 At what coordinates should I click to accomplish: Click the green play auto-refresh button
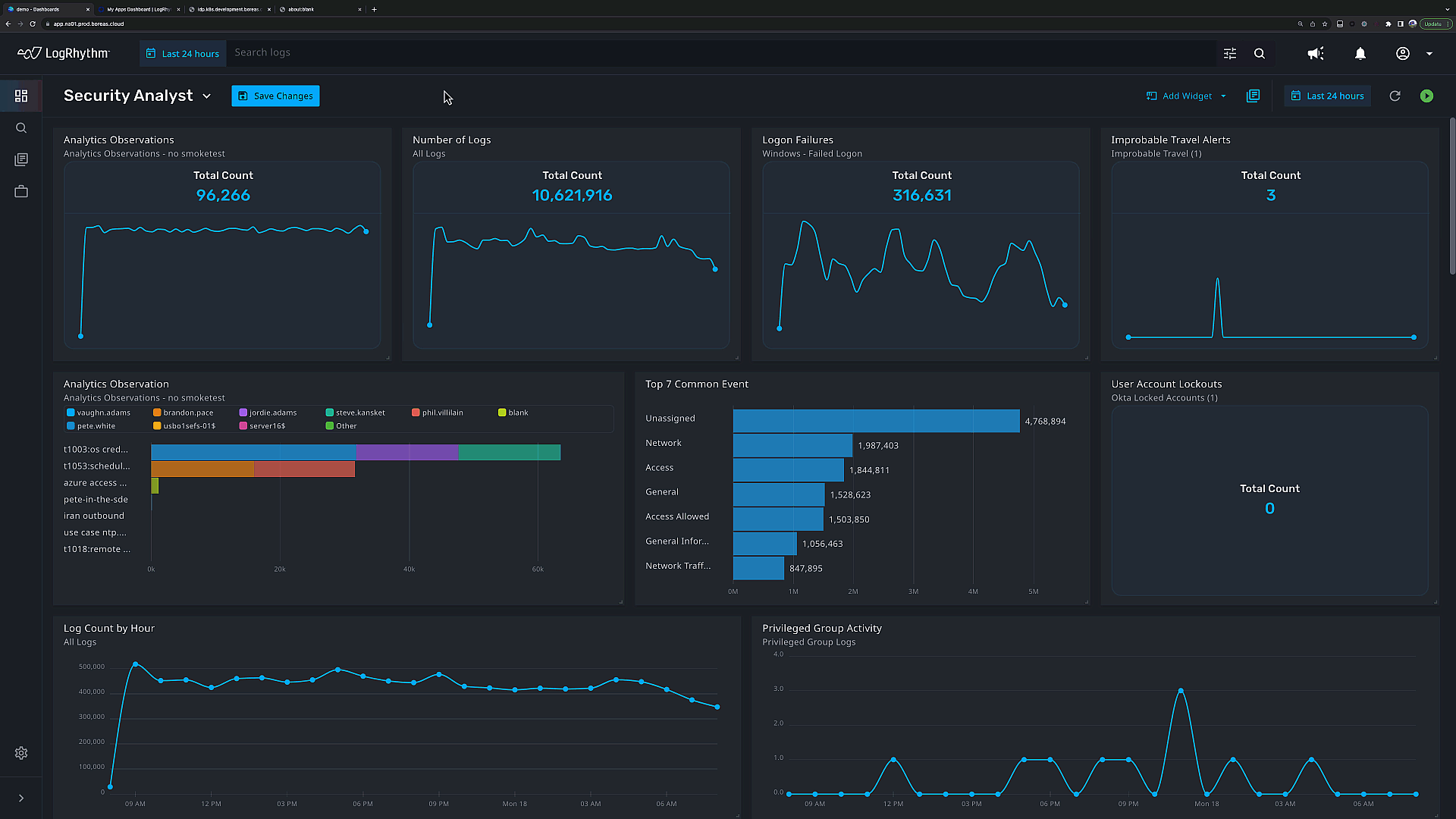[1426, 96]
